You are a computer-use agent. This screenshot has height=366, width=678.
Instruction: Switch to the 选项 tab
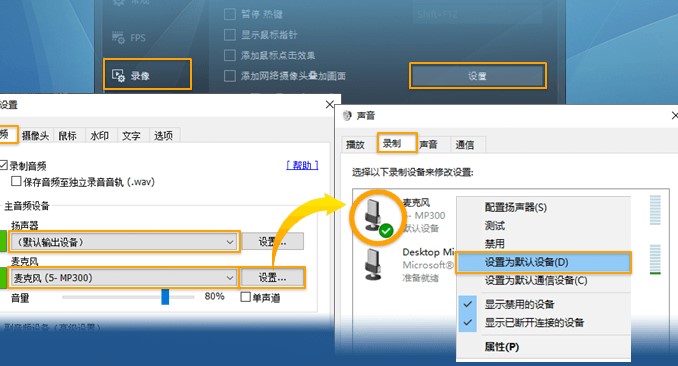(163, 136)
